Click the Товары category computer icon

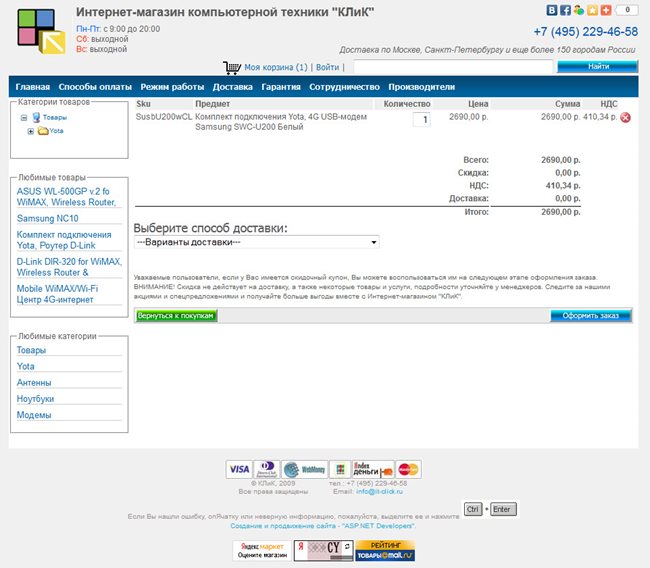(36, 117)
